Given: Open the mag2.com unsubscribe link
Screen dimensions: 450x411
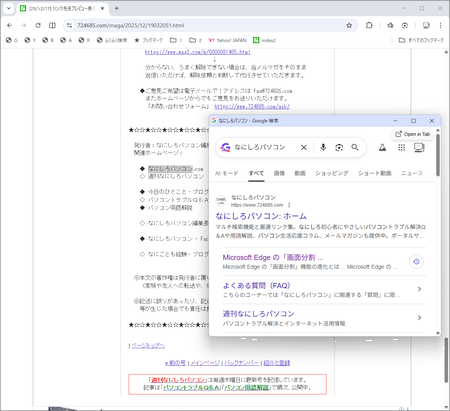Looking at the screenshot, I should pos(198,52).
